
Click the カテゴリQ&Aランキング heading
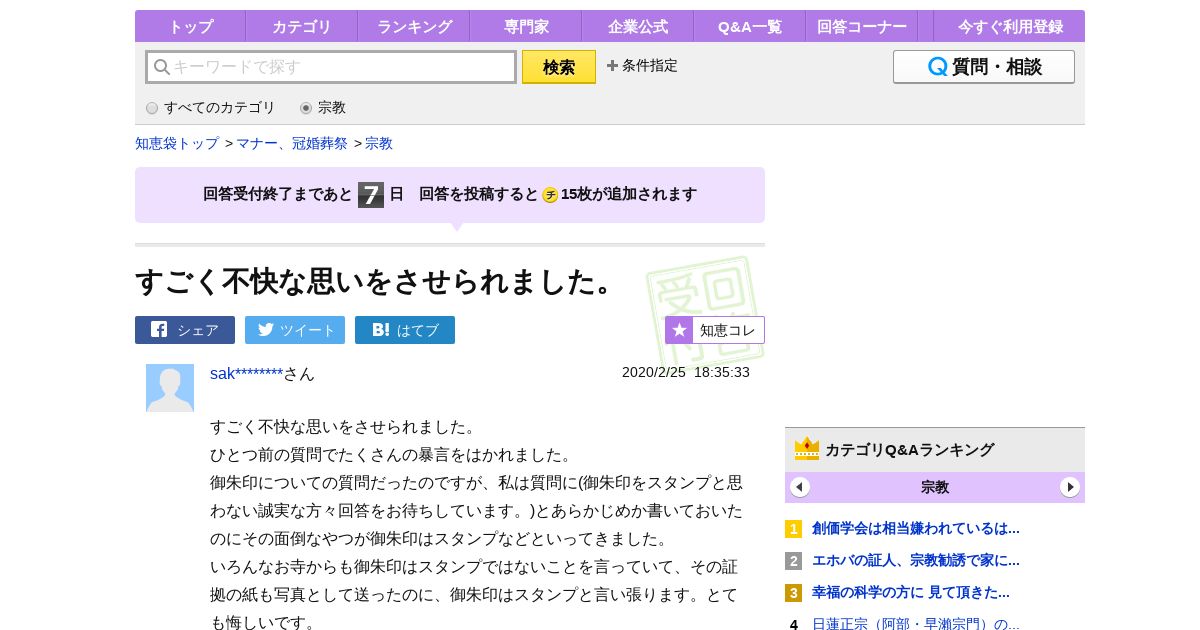point(909,449)
